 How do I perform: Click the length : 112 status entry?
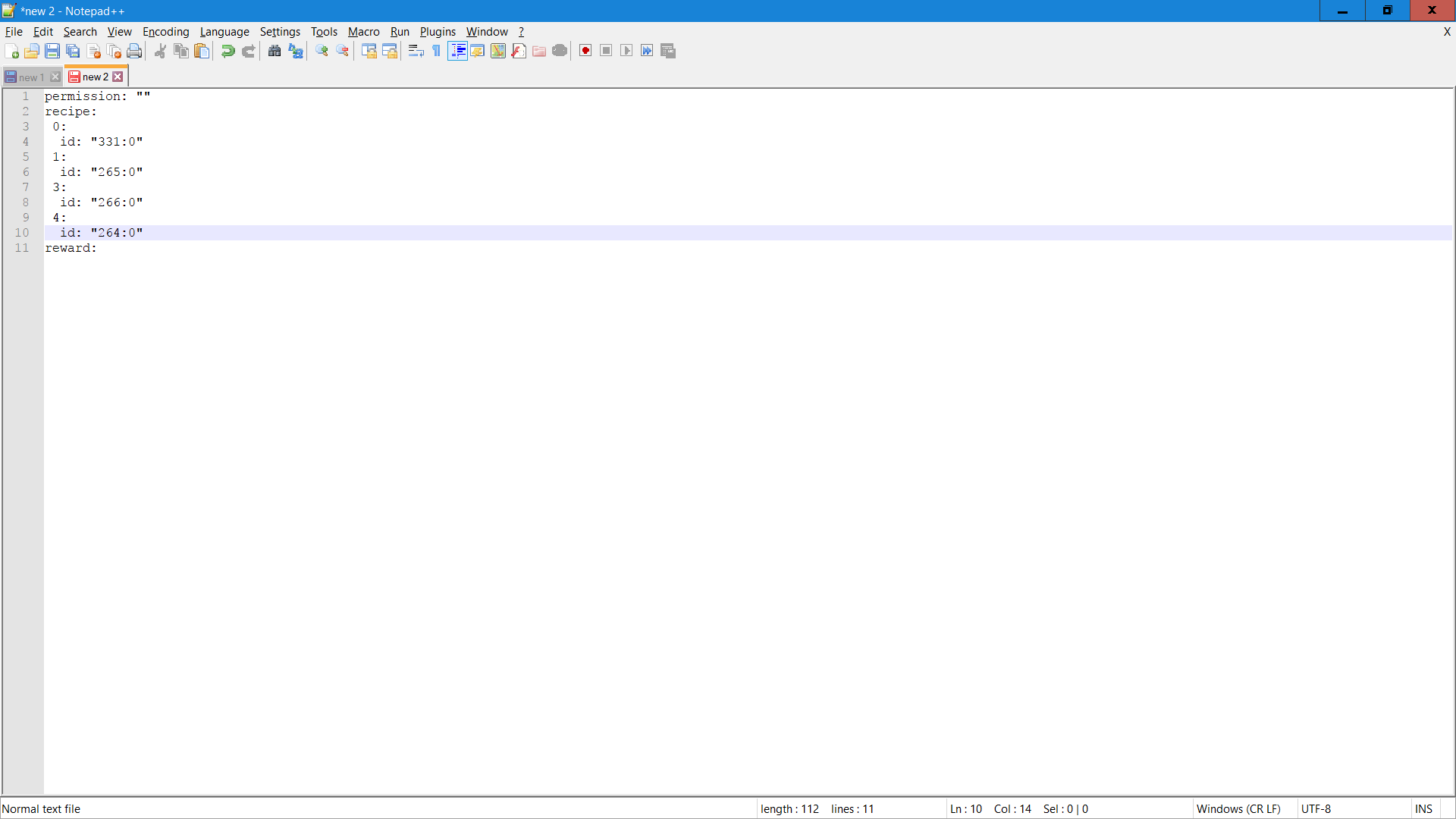789,809
